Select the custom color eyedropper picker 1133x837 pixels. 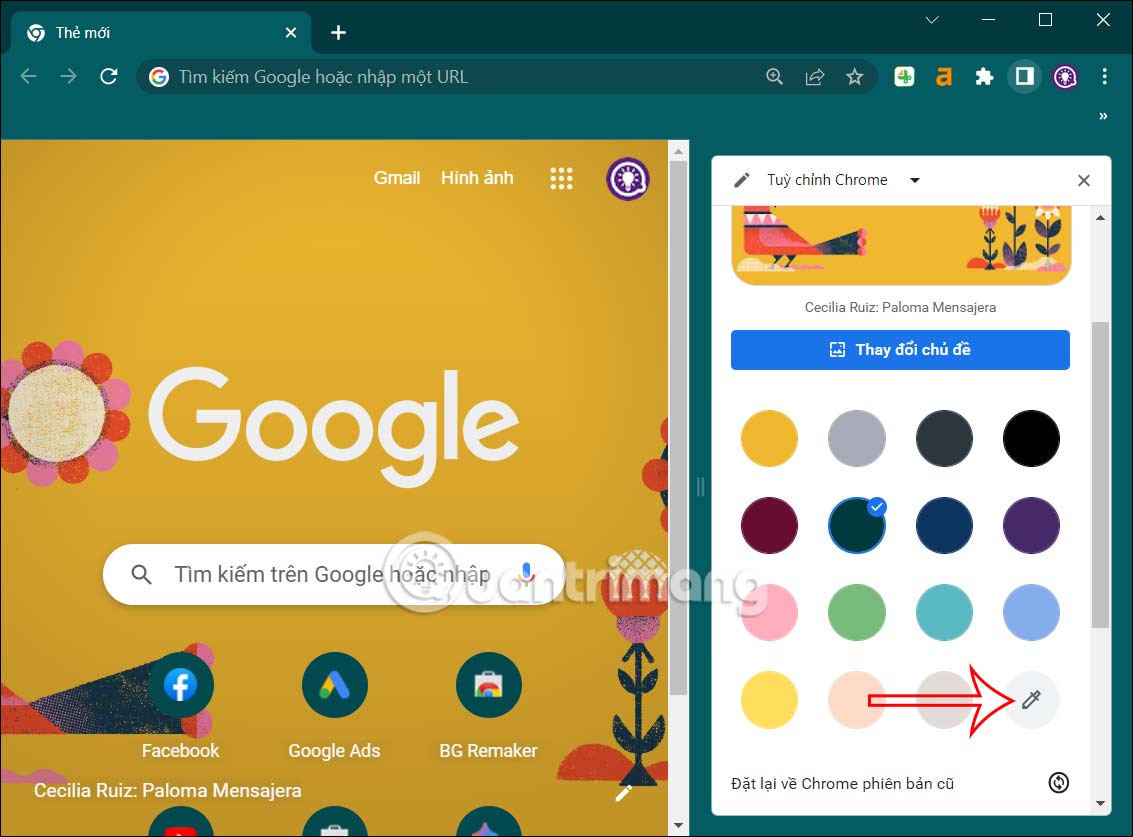coord(1031,700)
